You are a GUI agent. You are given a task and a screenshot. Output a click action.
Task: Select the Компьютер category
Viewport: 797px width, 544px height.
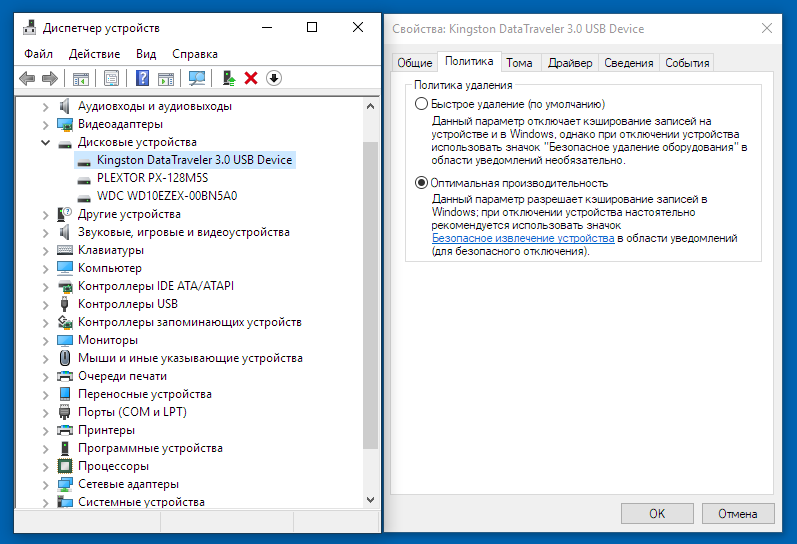110,268
